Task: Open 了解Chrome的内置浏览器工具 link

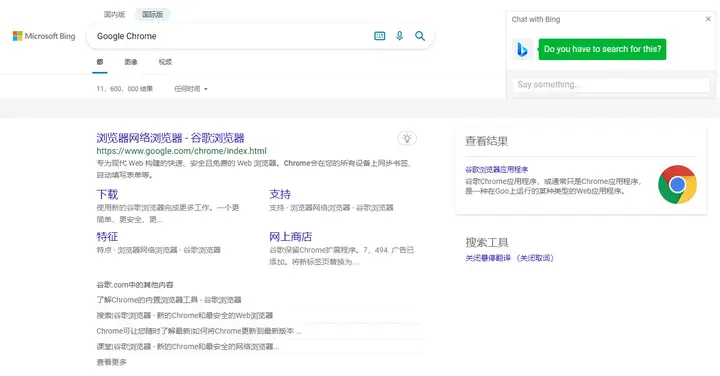Action: coord(169,300)
